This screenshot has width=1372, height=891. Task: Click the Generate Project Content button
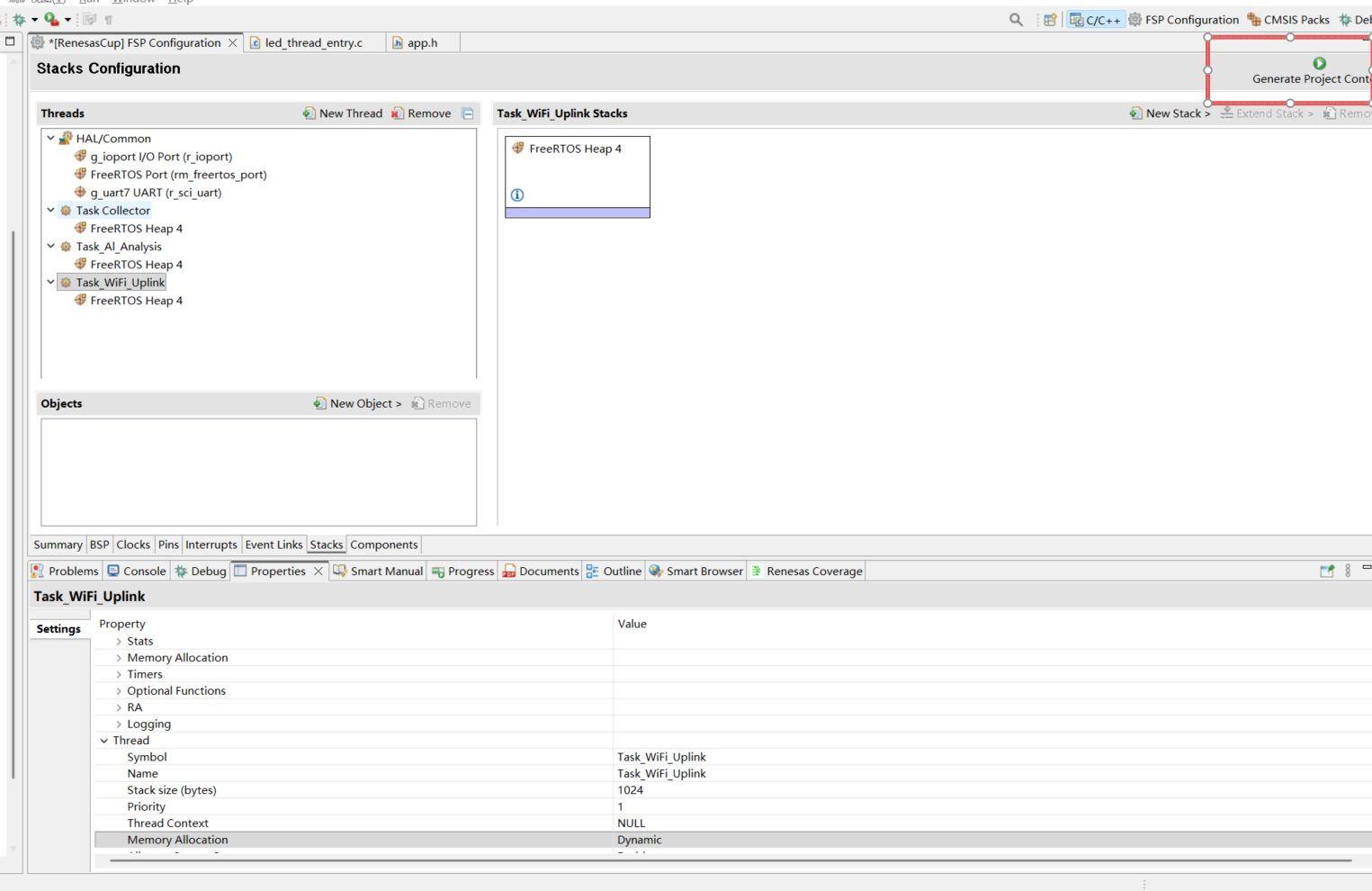click(1310, 71)
